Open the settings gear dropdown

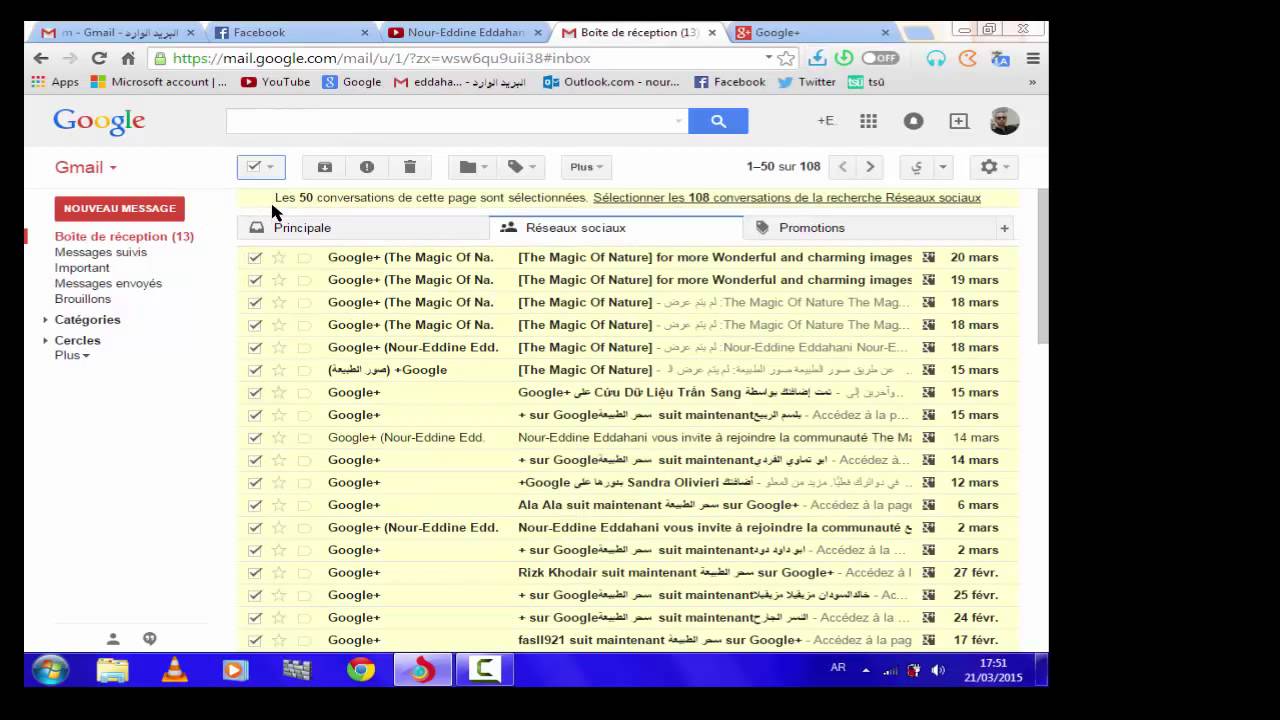(994, 167)
